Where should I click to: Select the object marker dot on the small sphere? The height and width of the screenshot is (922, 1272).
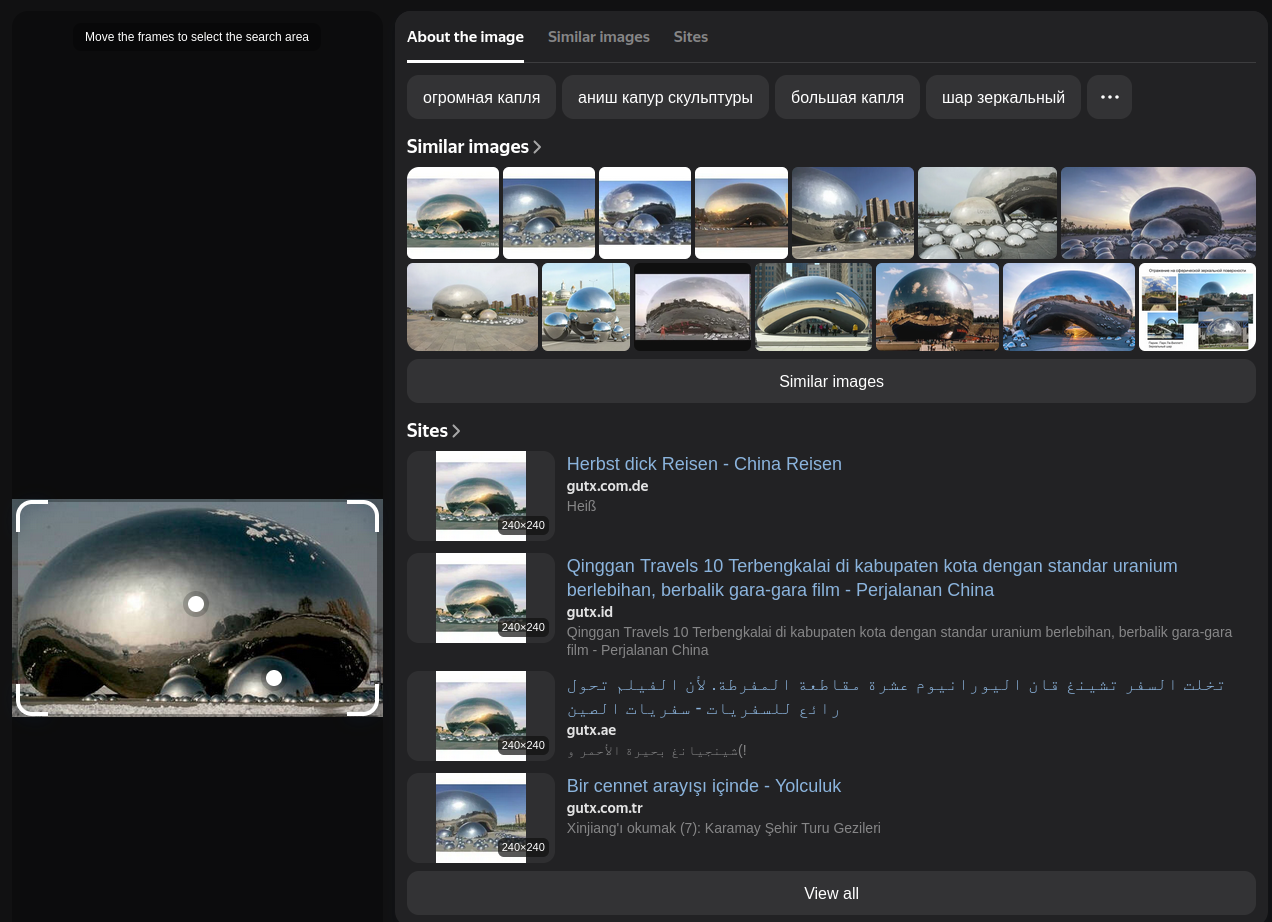pyautogui.click(x=274, y=678)
